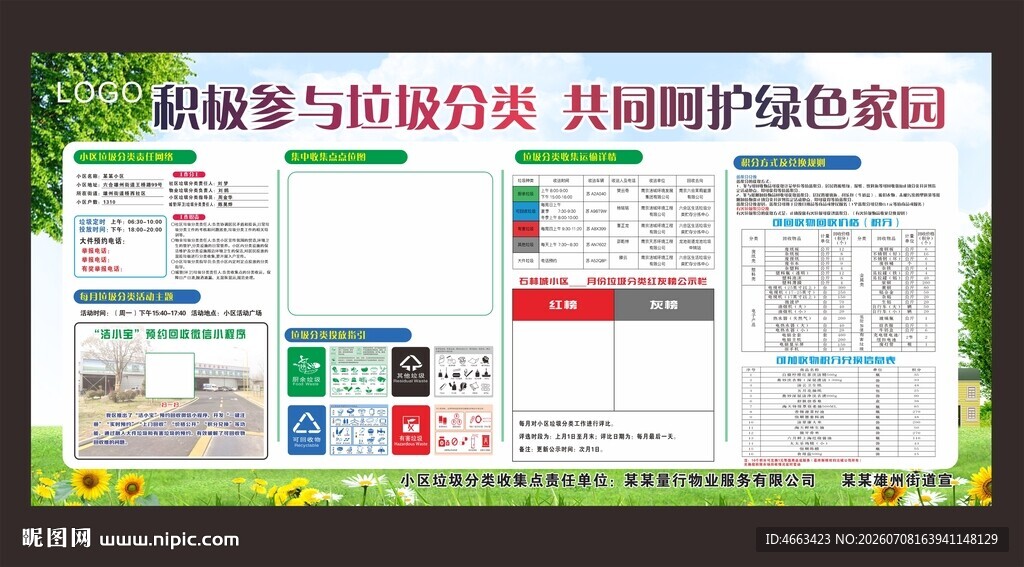Viewport: 1024px width, 567px height.
Task: Click the 备注：更新公示时间：次月1日 note
Action: point(564,449)
